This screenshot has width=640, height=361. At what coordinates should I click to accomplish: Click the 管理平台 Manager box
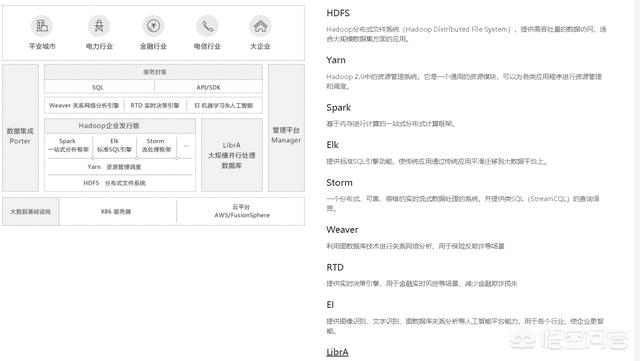coord(286,128)
